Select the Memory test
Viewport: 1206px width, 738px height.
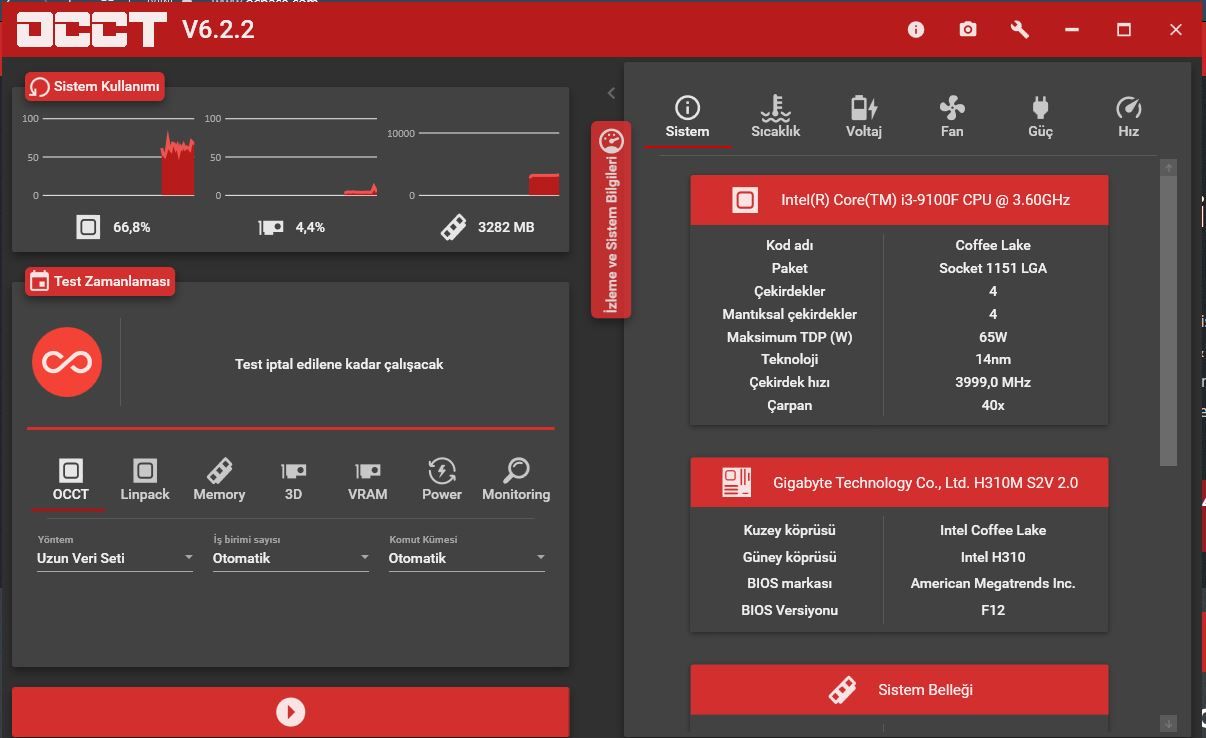coord(219,480)
